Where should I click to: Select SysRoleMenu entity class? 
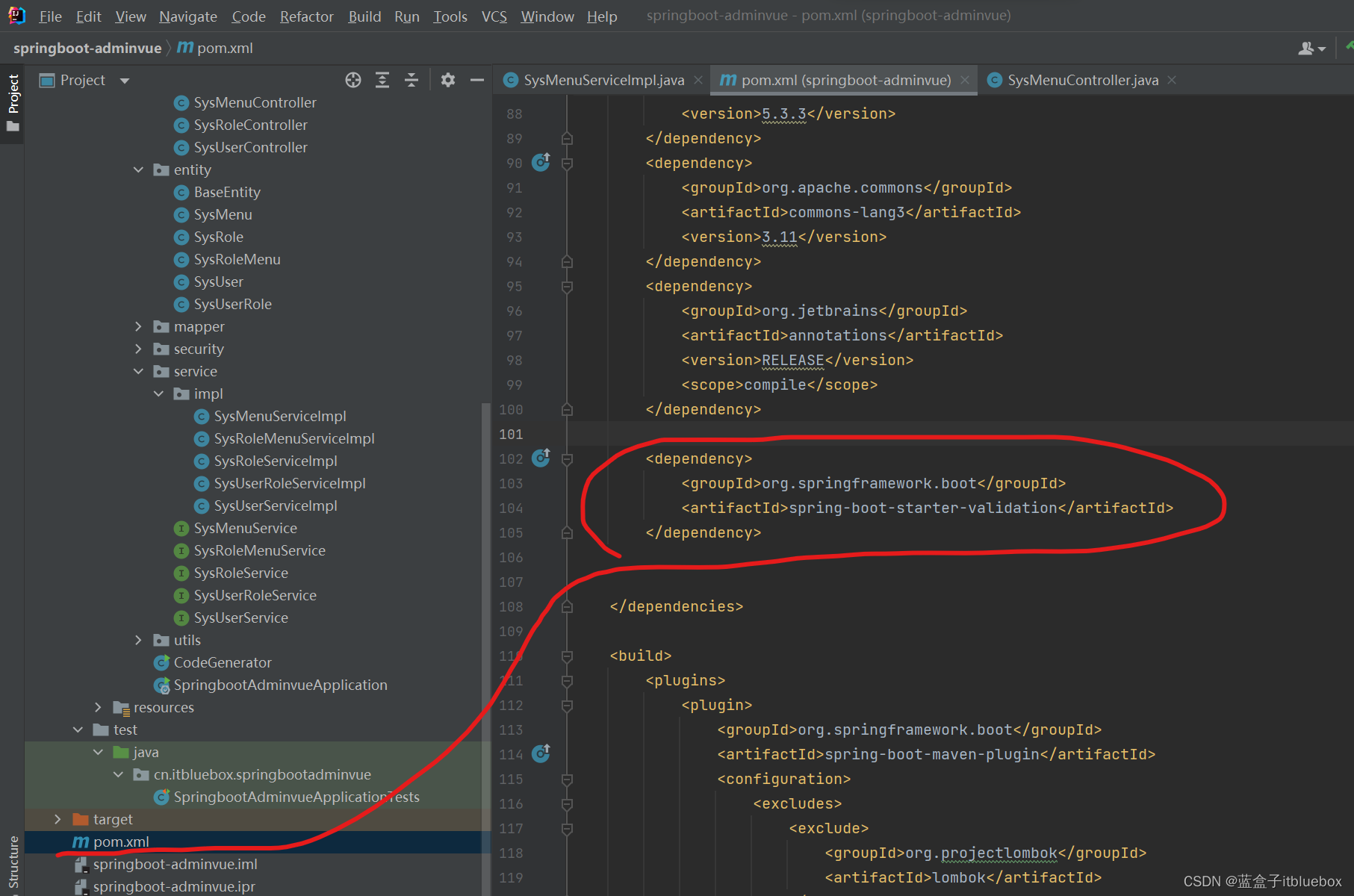(x=237, y=259)
